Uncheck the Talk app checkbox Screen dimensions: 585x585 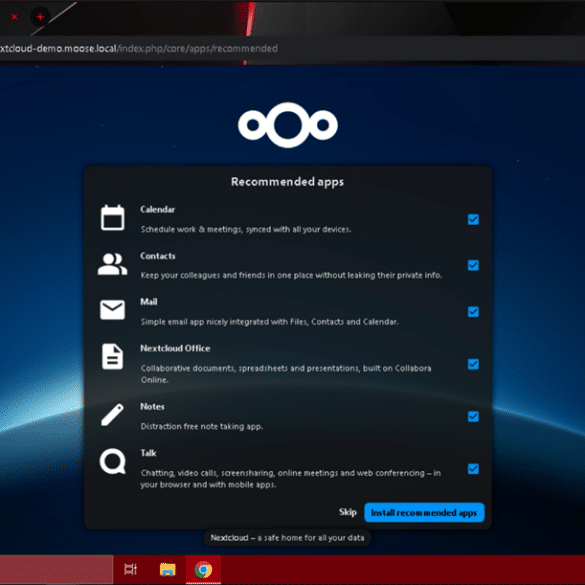(473, 469)
